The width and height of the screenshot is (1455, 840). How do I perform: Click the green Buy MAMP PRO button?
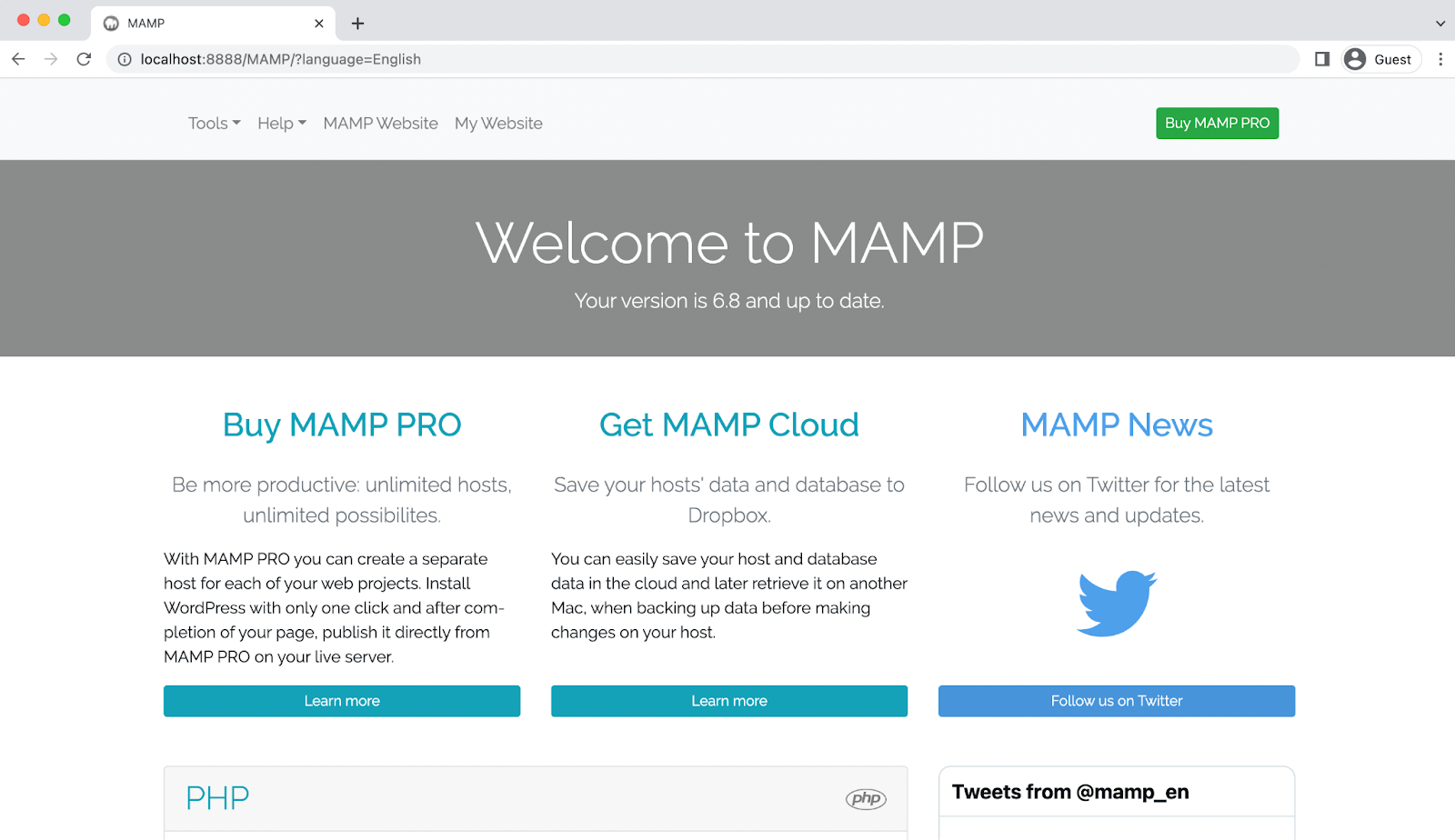[x=1217, y=123]
